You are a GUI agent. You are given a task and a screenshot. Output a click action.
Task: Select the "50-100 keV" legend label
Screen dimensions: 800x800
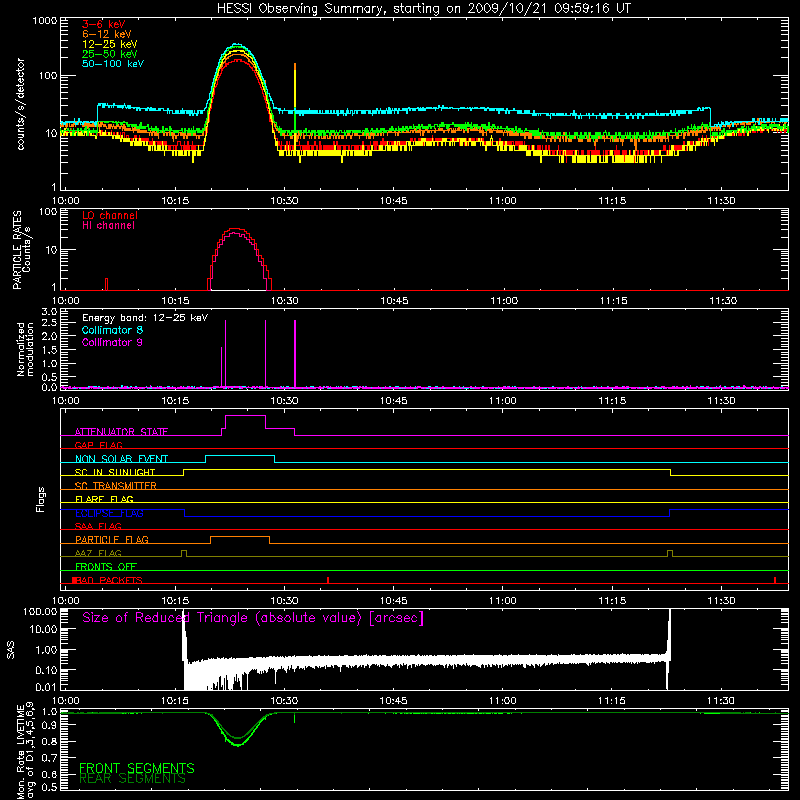click(x=113, y=64)
